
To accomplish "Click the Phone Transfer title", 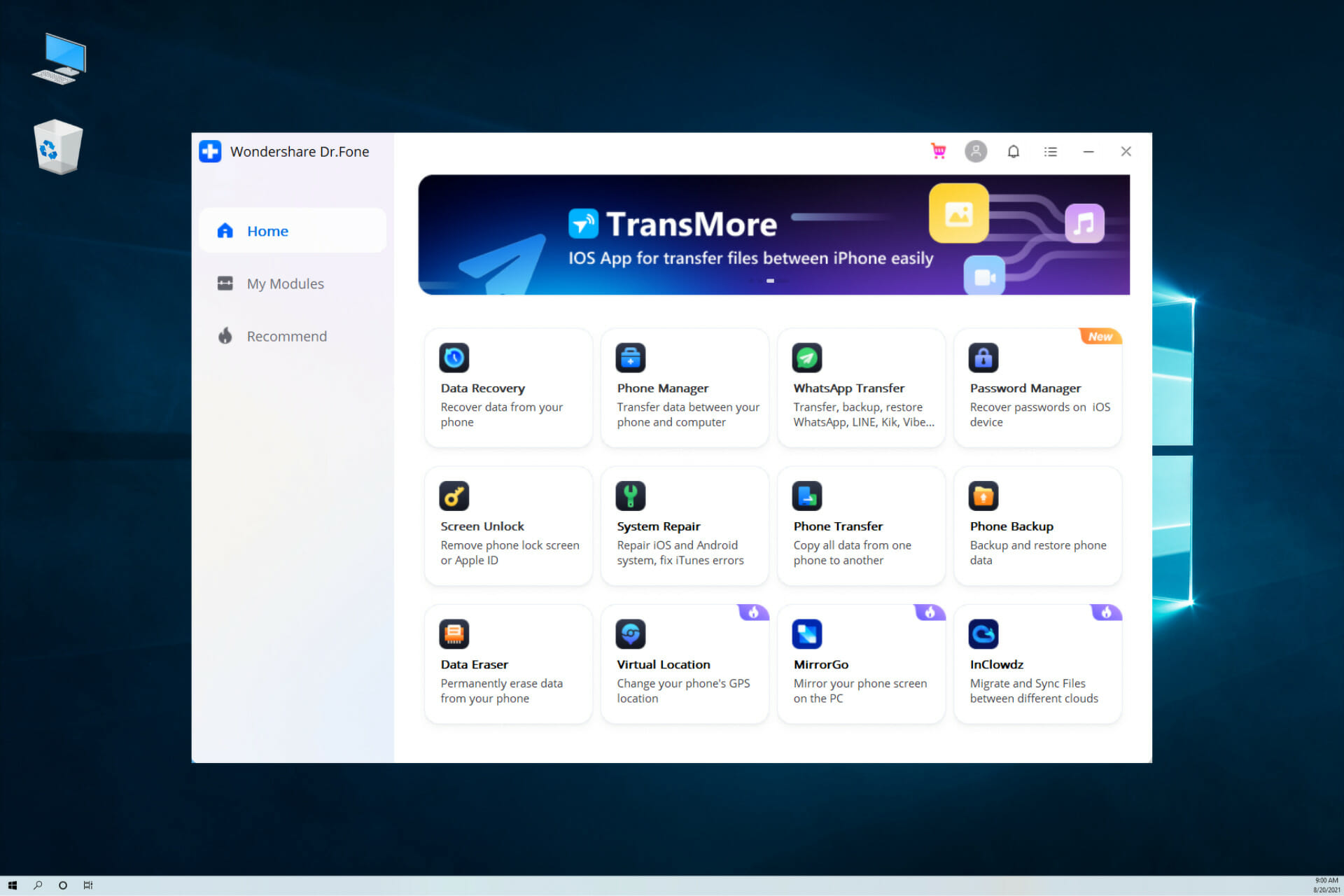I will (838, 526).
